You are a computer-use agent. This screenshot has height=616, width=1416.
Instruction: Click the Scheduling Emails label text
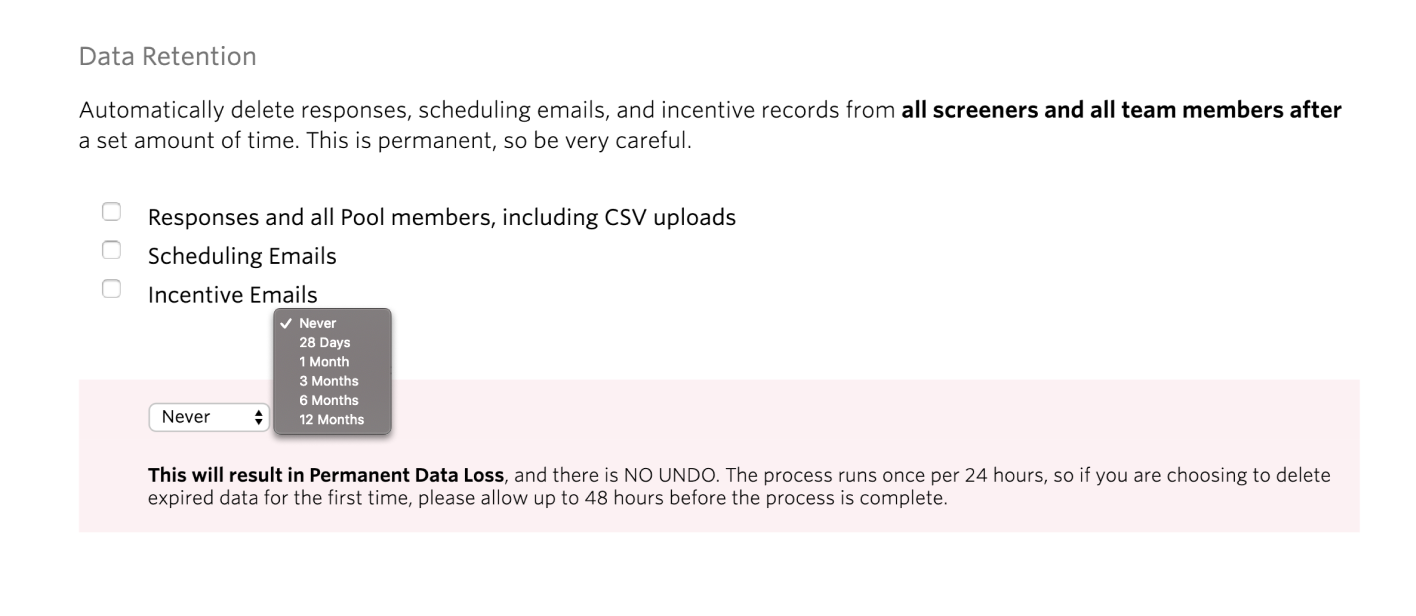point(241,256)
